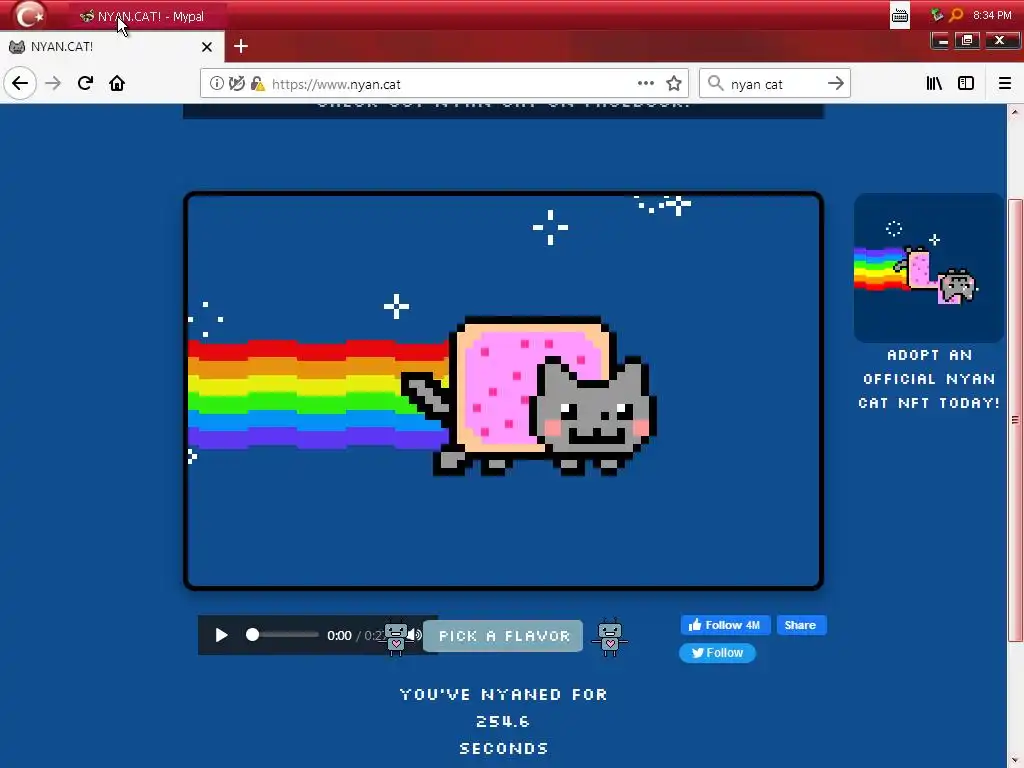Open page actions three-dots menu
Image resolution: width=1024 pixels, height=768 pixels.
click(645, 84)
